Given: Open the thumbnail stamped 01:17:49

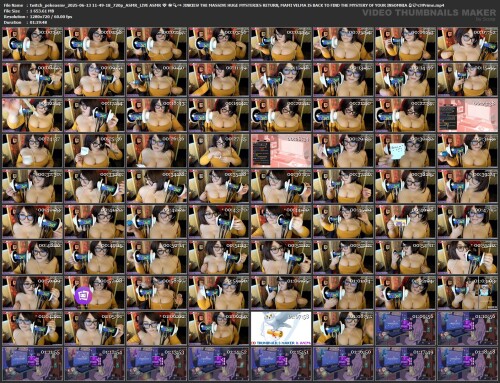Looking at the screenshot, I should (406, 364).
